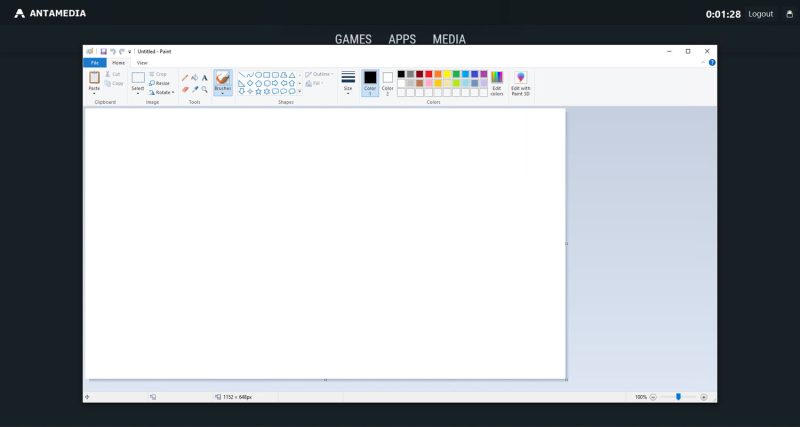
Task: Choose the Six-point star shape
Action: click(267, 91)
